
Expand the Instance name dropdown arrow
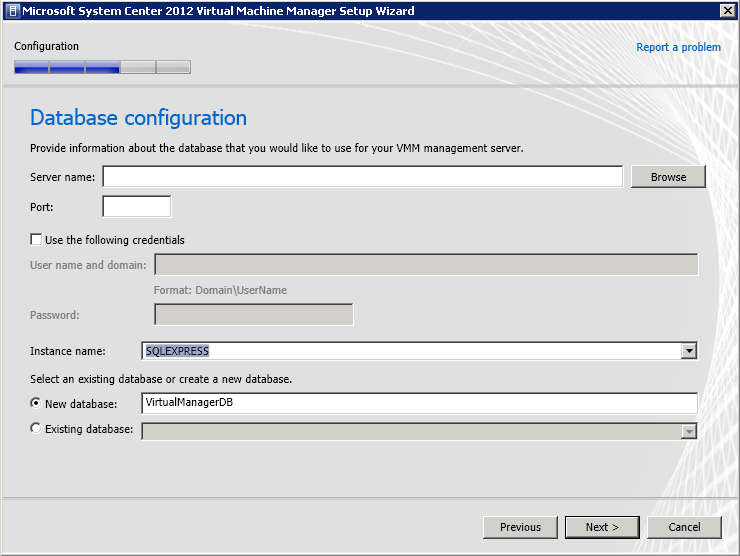(688, 351)
